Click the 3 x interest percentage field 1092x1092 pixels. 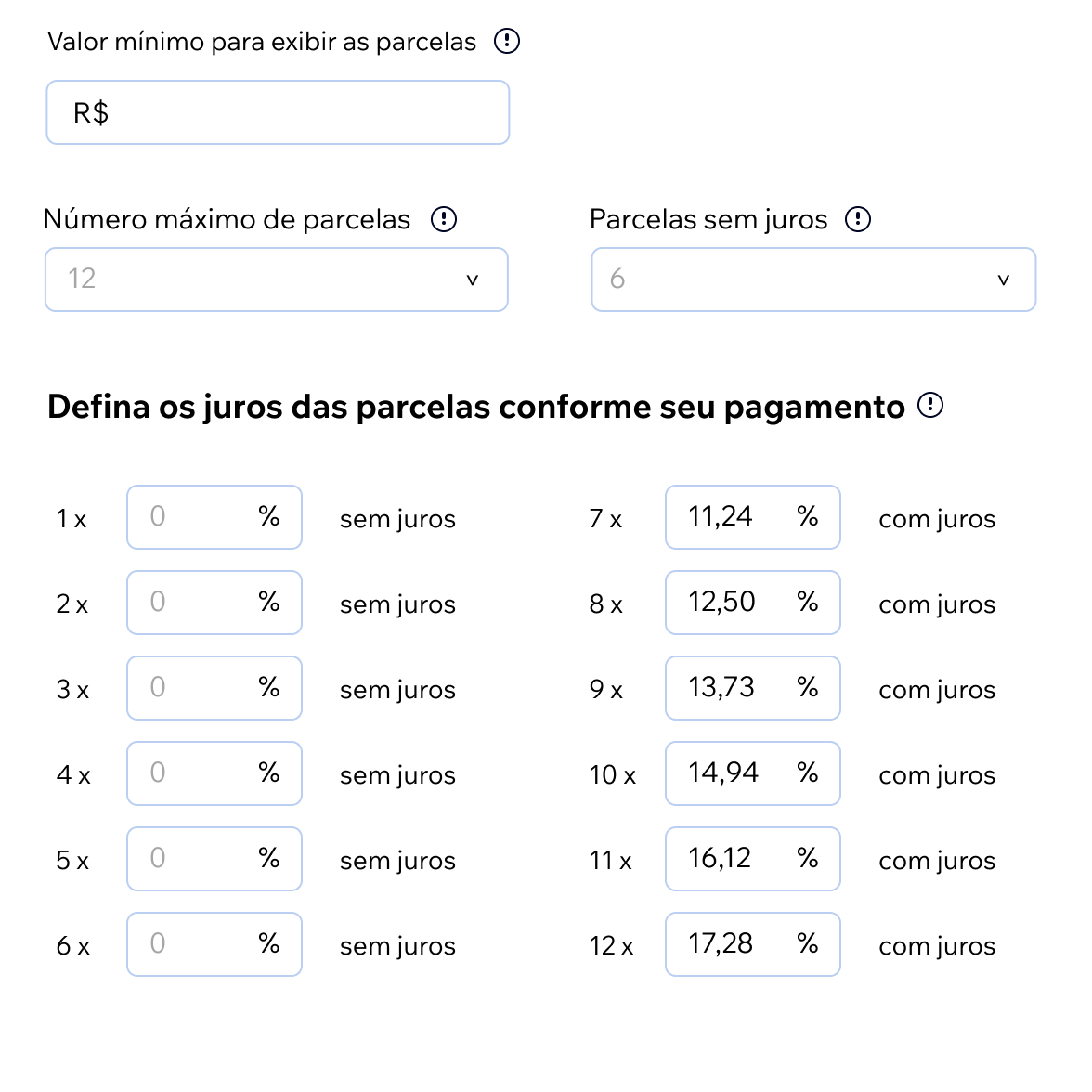click(200, 688)
